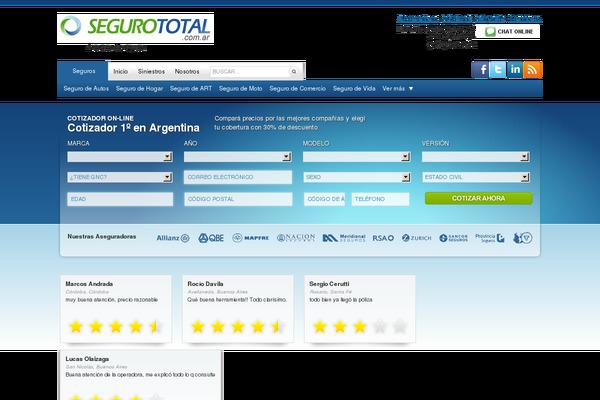Open the Estado Civil dropdown
This screenshot has height=400, width=600.
tap(476, 177)
